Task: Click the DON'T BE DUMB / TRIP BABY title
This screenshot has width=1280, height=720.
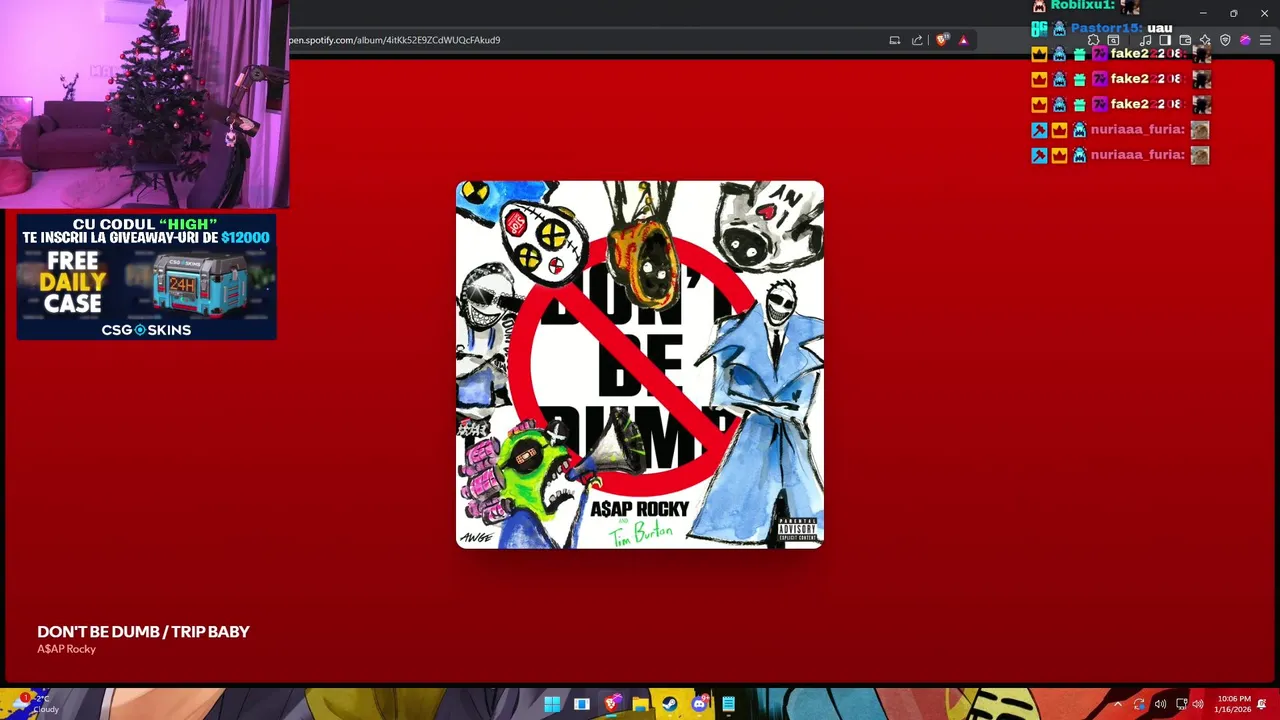Action: (x=143, y=632)
